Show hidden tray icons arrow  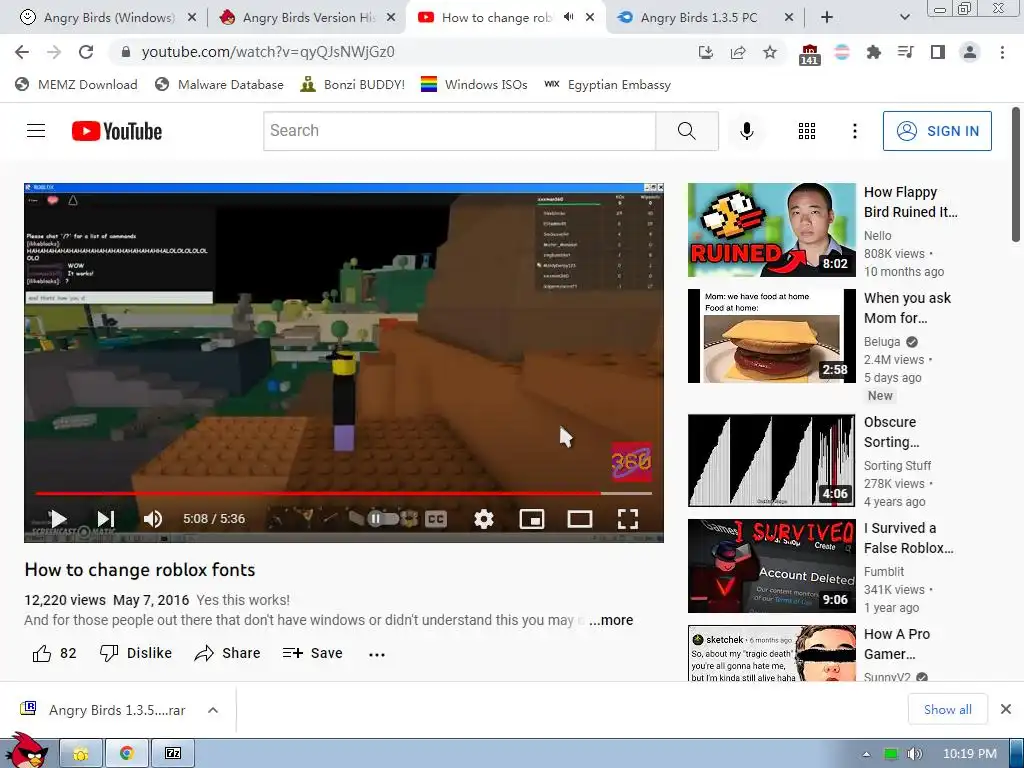[867, 754]
